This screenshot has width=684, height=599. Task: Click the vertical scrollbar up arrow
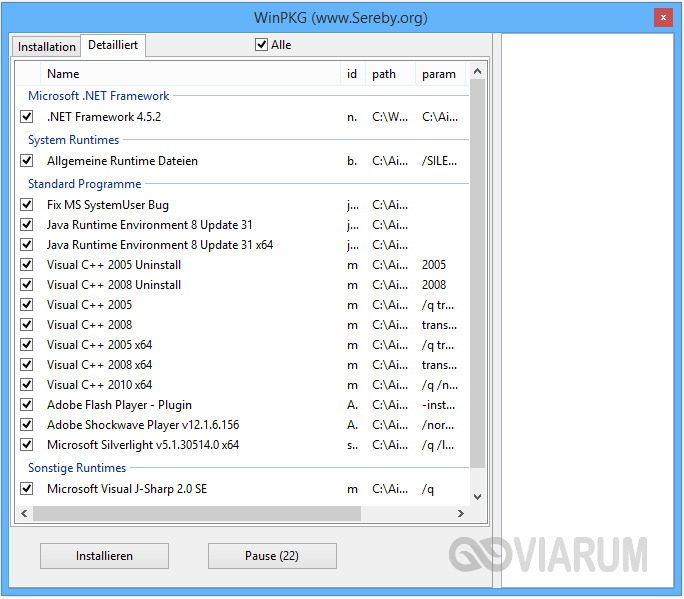click(x=478, y=71)
